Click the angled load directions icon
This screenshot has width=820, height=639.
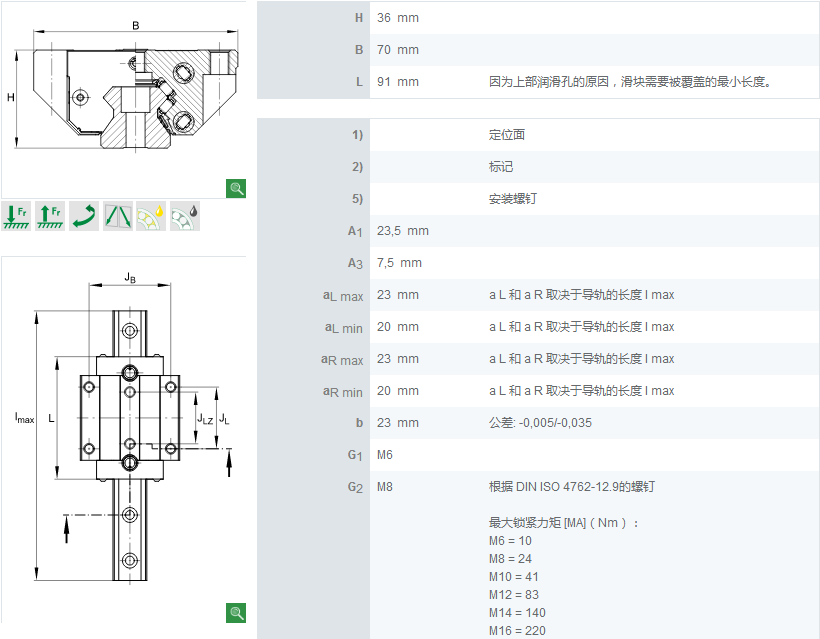(x=118, y=216)
